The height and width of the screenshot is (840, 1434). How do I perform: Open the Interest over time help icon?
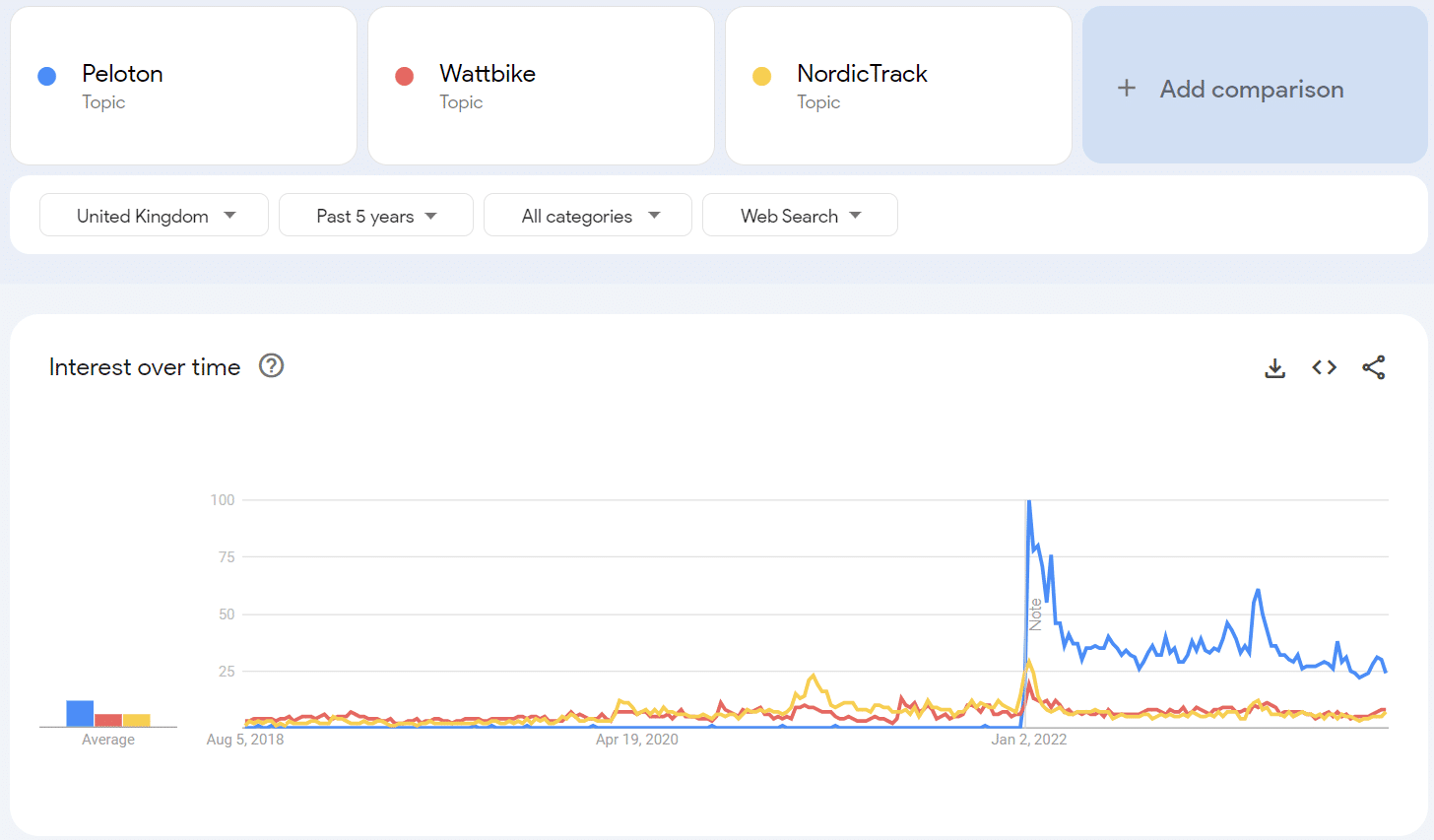click(271, 366)
